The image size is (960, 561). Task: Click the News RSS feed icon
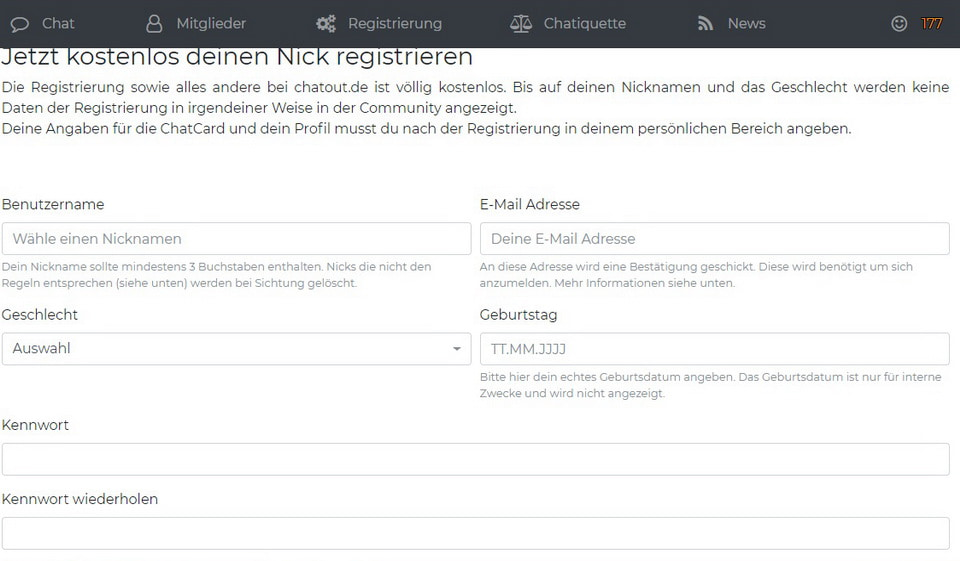tap(706, 23)
